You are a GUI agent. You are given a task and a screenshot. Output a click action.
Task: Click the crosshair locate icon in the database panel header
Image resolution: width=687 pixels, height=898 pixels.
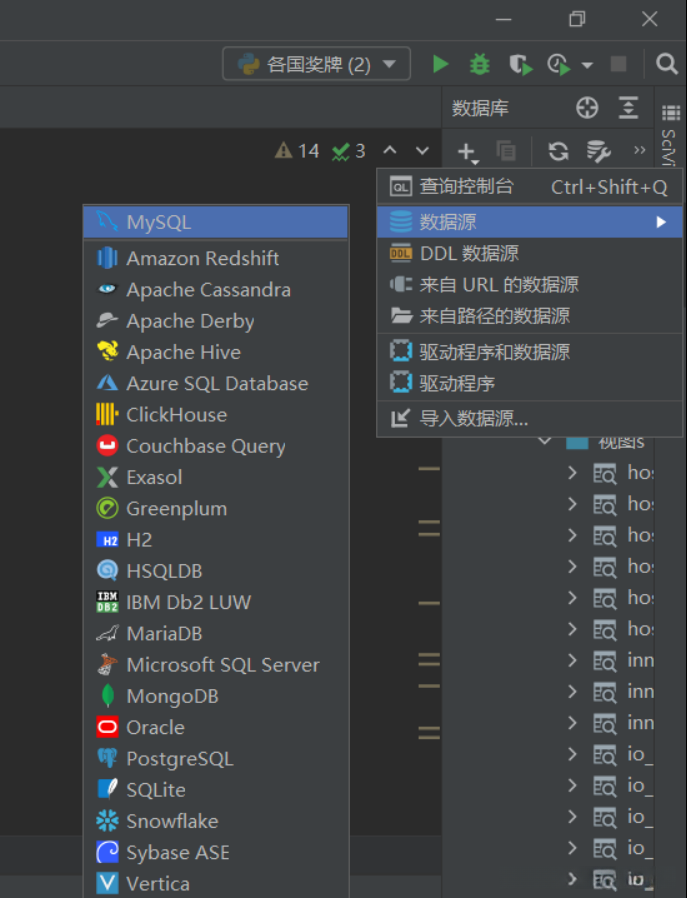(x=587, y=108)
